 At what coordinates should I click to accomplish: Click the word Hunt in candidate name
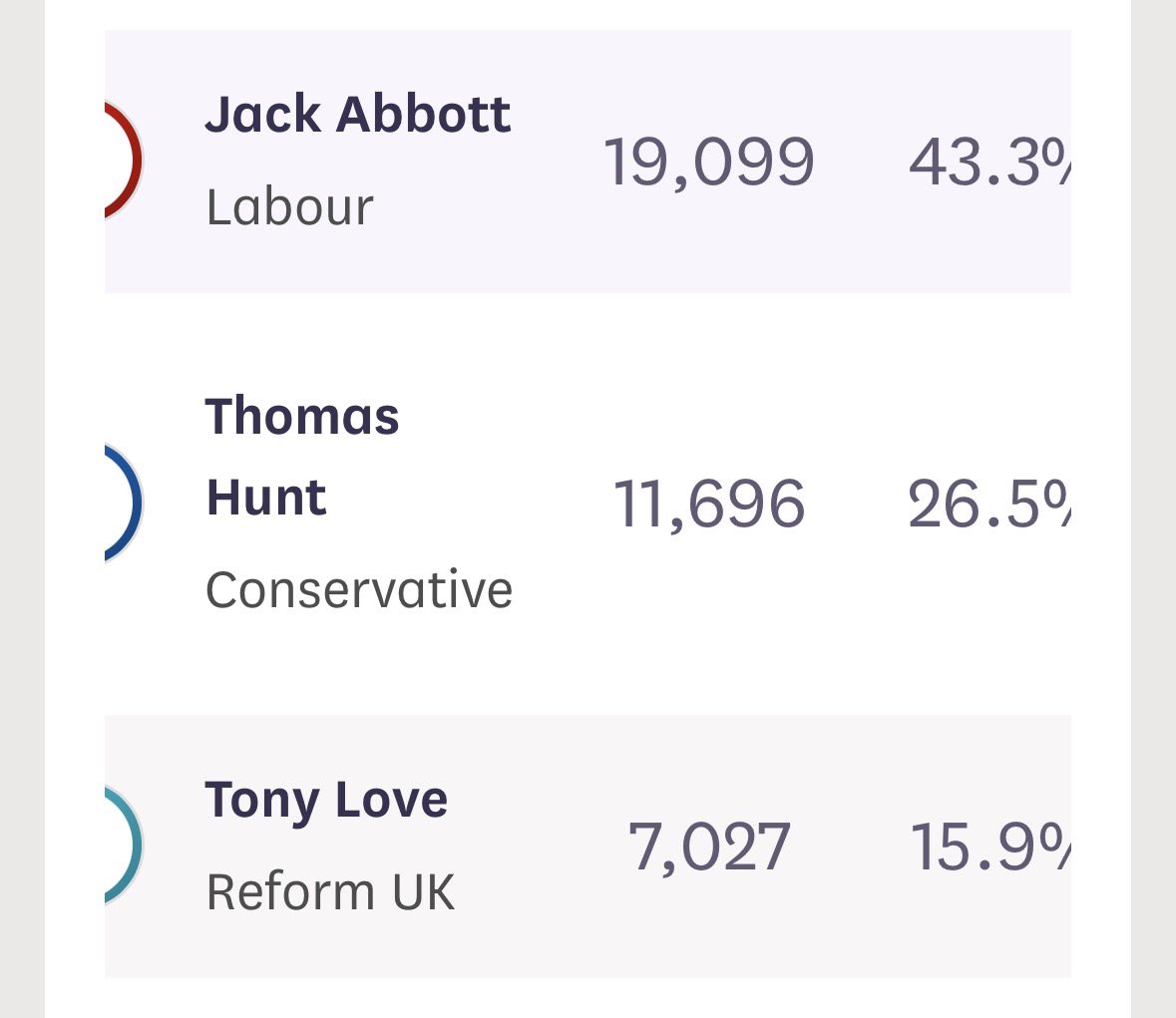point(266,498)
